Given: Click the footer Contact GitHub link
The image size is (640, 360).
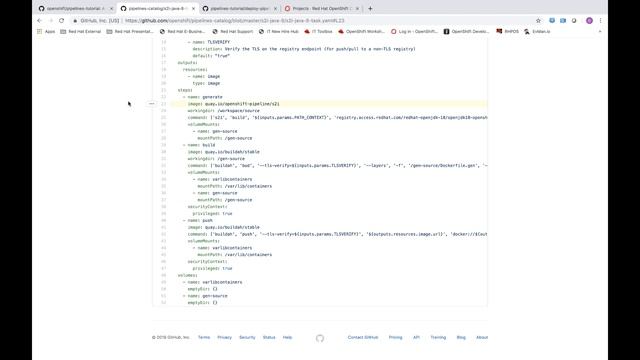Looking at the screenshot, I should click(x=363, y=337).
